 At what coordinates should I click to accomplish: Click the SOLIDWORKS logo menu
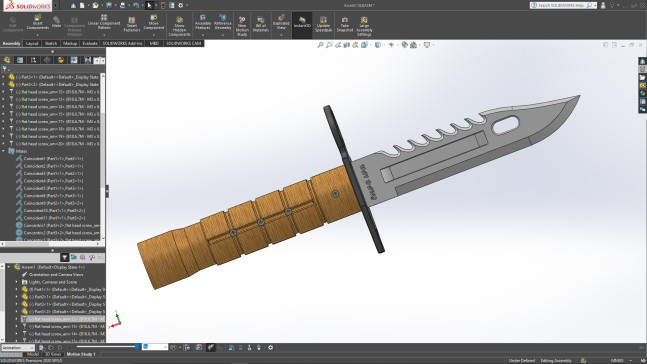pos(27,6)
